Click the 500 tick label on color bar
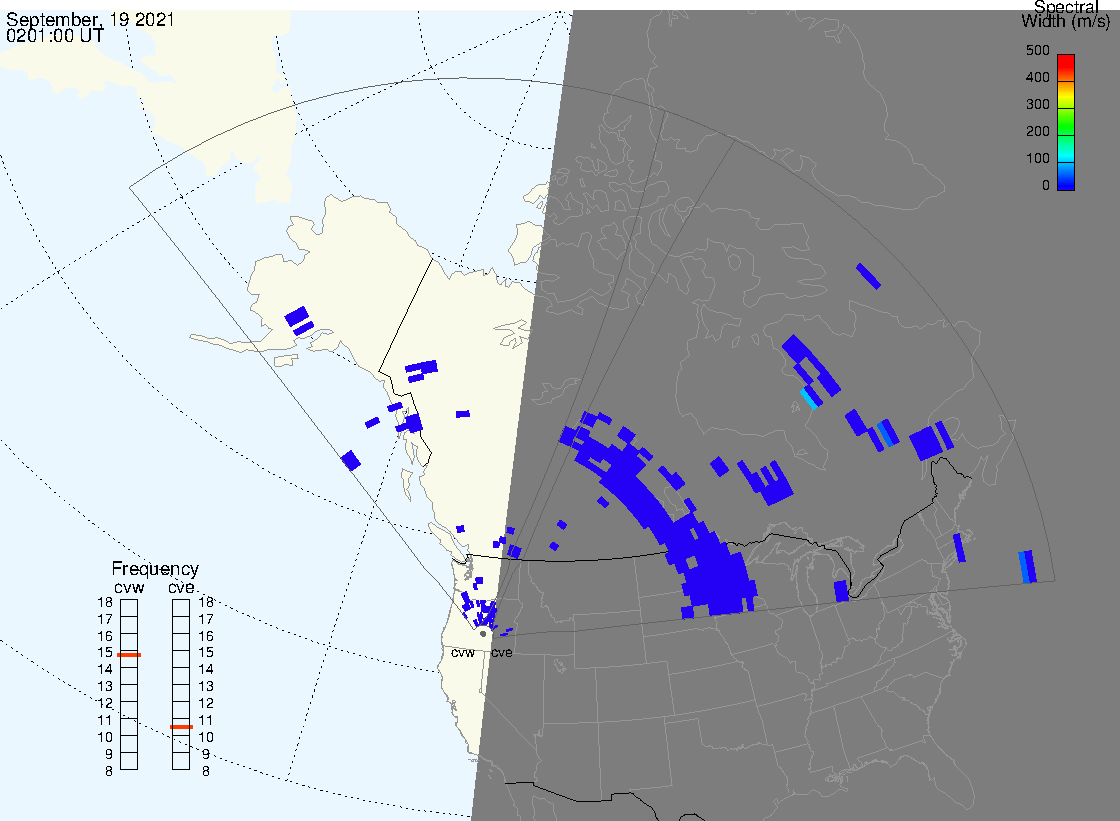This screenshot has height=821, width=1120. click(x=1037, y=50)
